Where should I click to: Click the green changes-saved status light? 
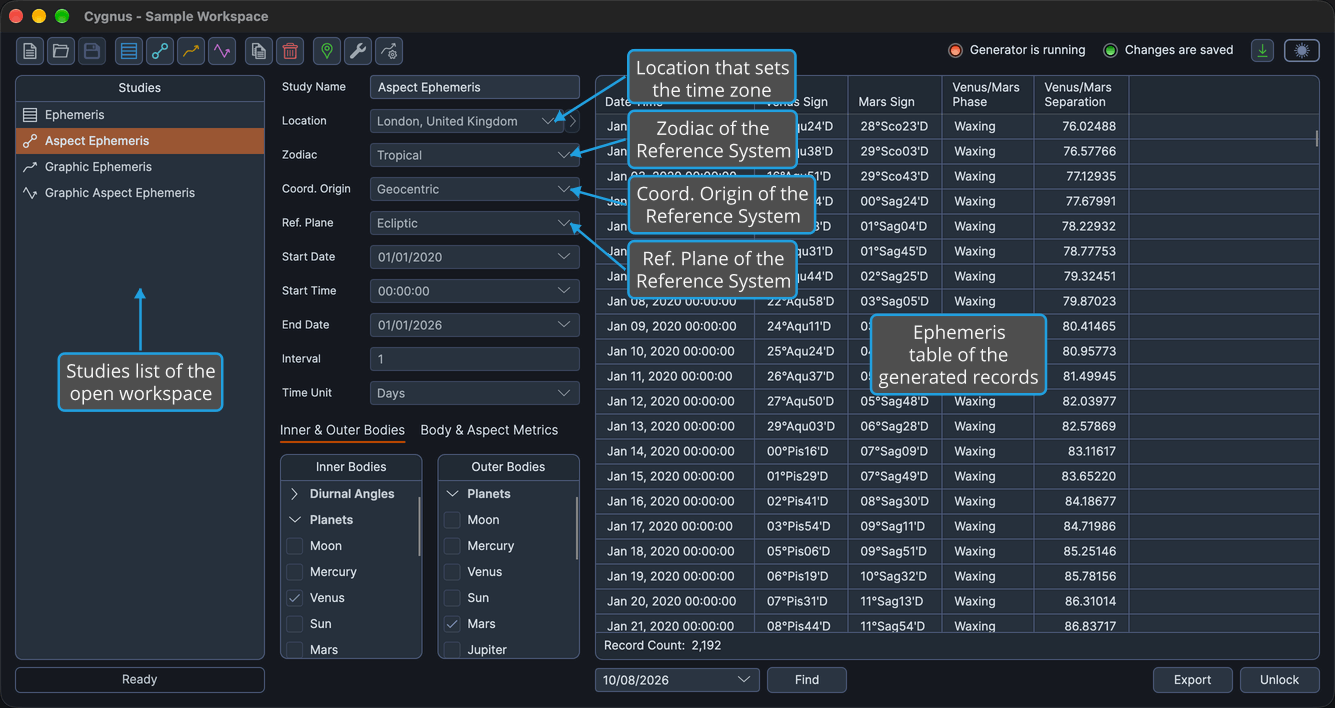click(1110, 50)
